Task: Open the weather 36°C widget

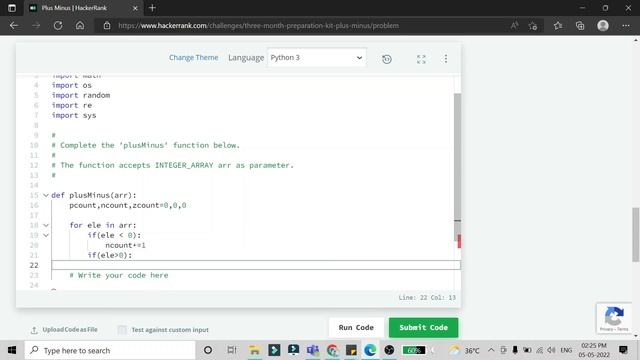Action: (464, 350)
